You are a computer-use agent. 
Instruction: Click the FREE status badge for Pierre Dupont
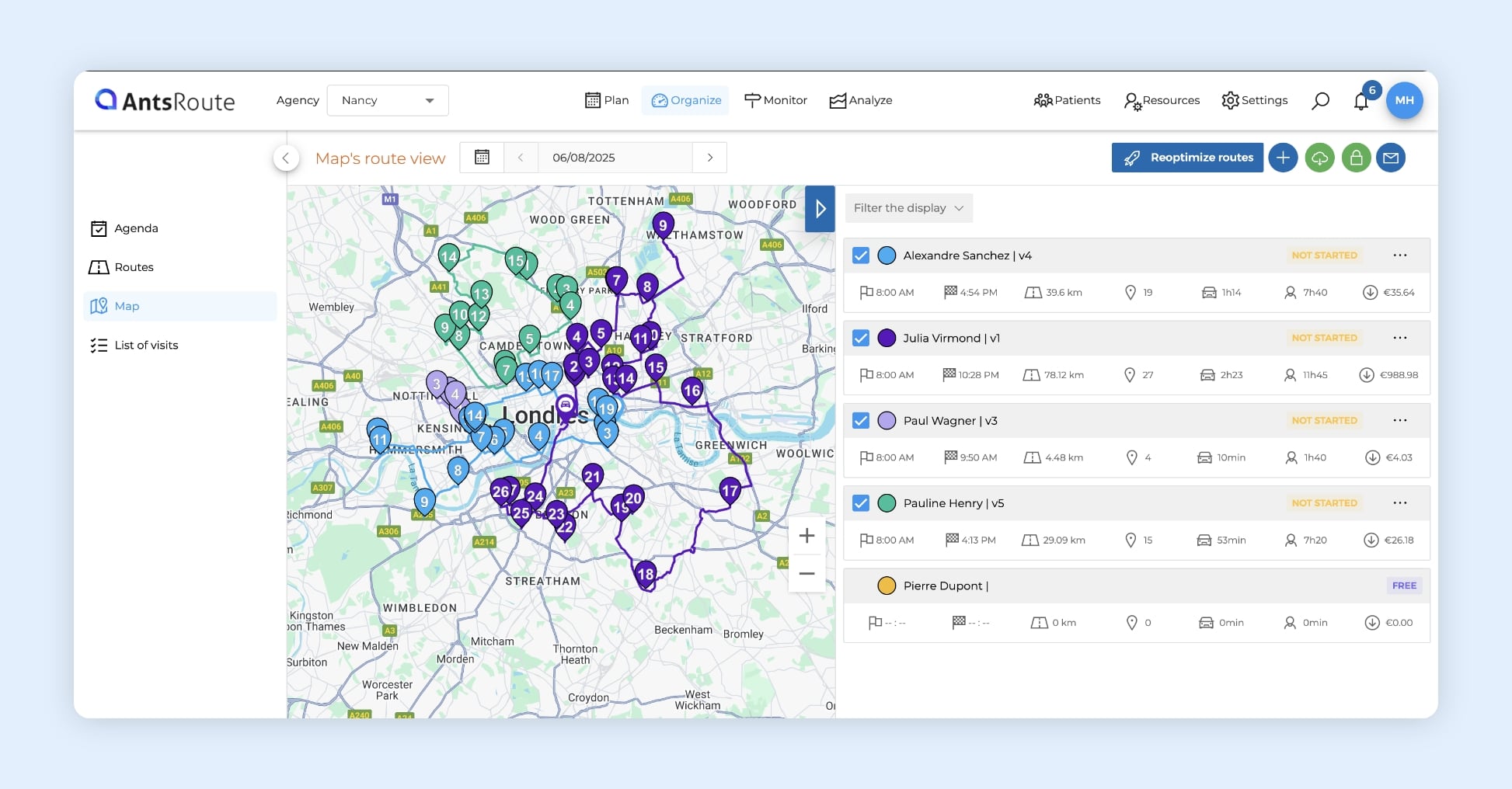tap(1404, 586)
